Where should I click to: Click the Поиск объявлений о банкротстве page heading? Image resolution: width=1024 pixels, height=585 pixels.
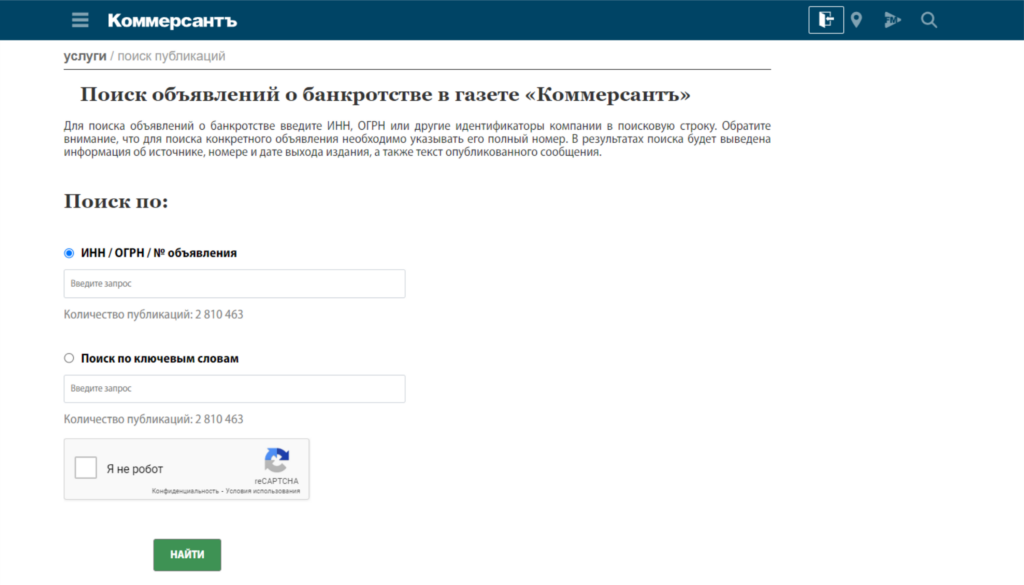[x=385, y=95]
